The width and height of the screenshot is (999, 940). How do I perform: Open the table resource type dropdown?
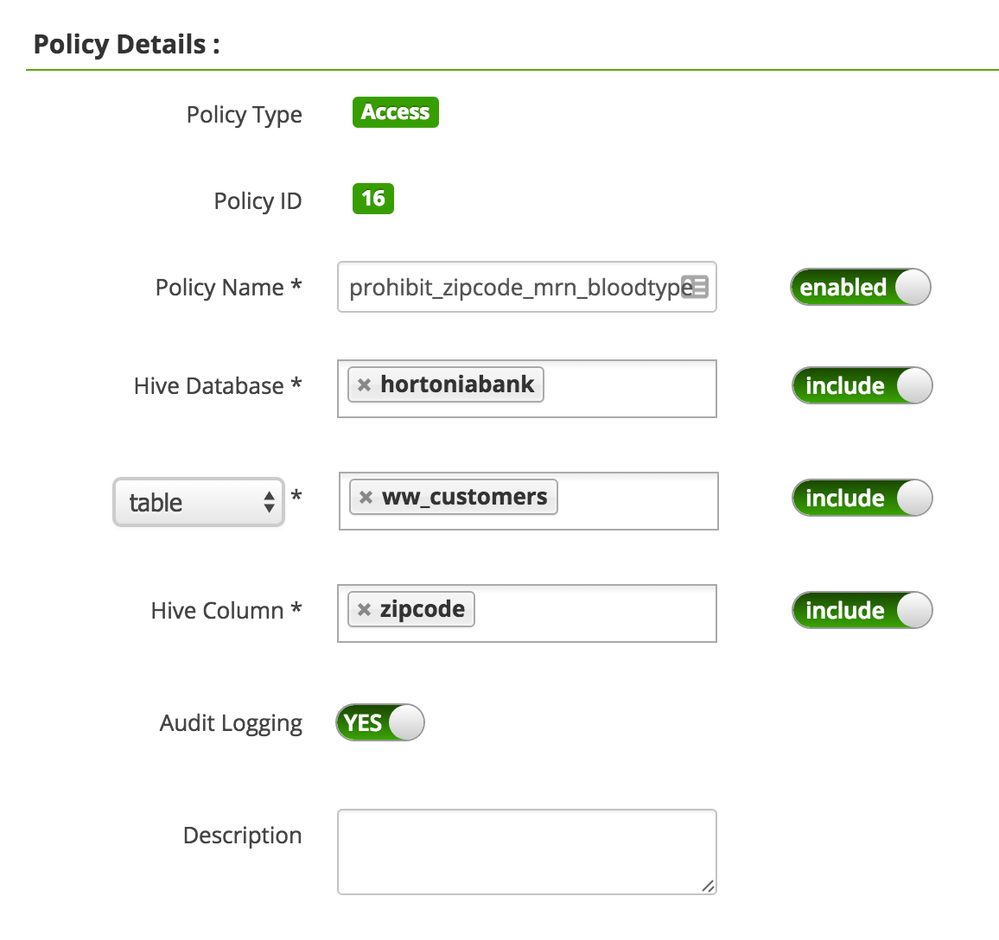tap(198, 502)
